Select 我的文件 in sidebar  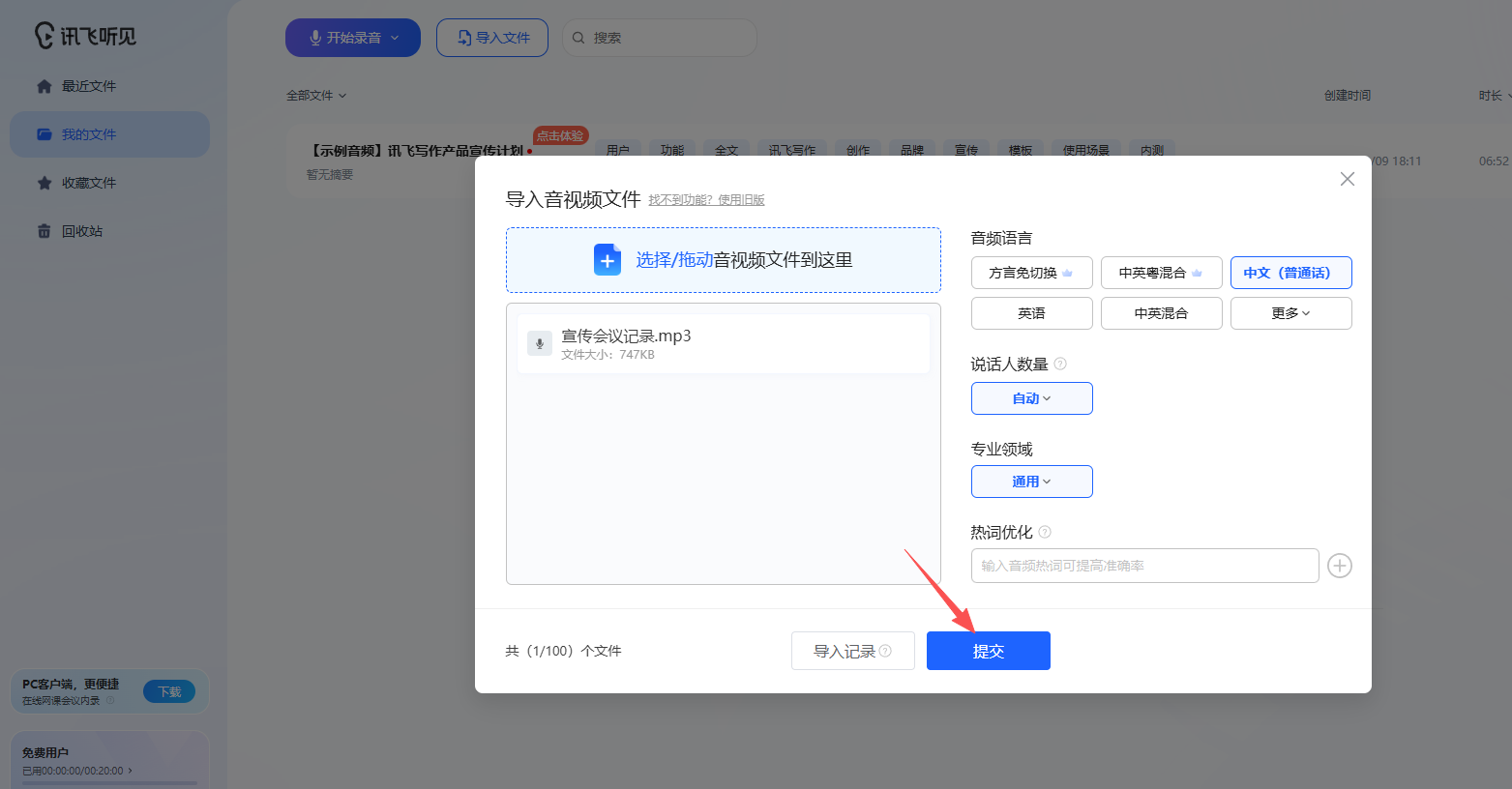tap(109, 134)
